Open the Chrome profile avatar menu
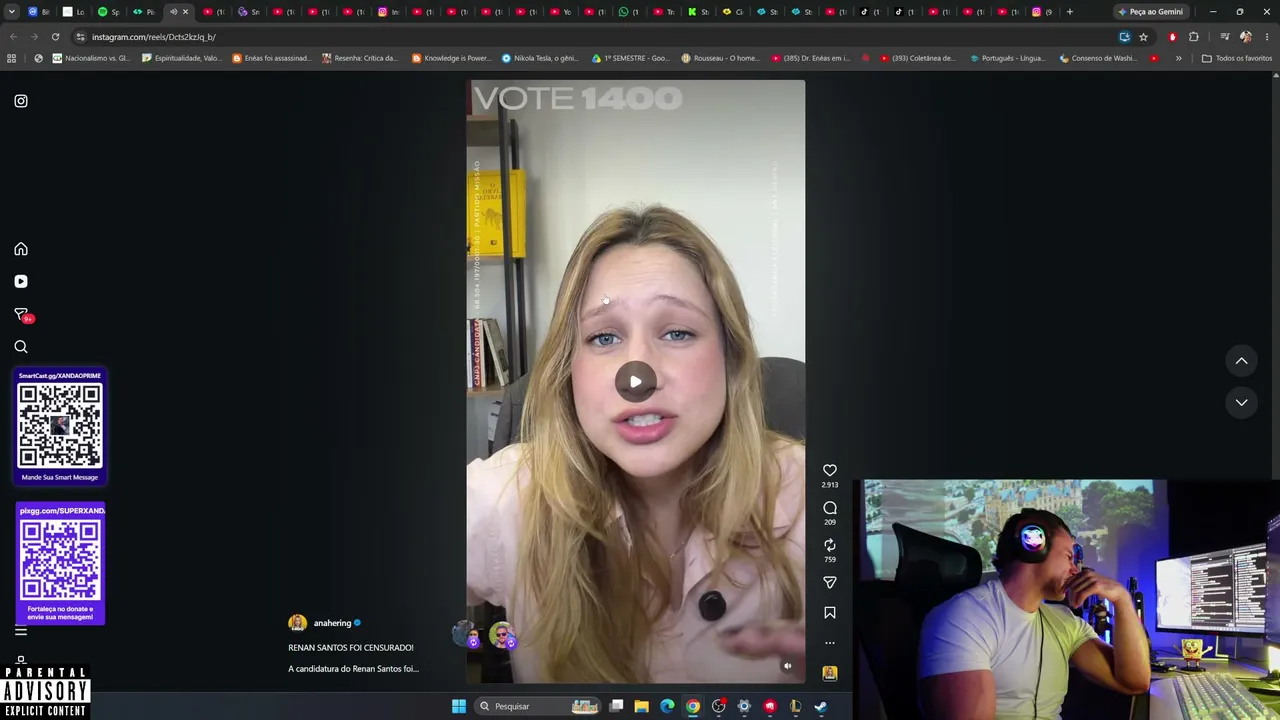The image size is (1280, 720). pos(1245,37)
